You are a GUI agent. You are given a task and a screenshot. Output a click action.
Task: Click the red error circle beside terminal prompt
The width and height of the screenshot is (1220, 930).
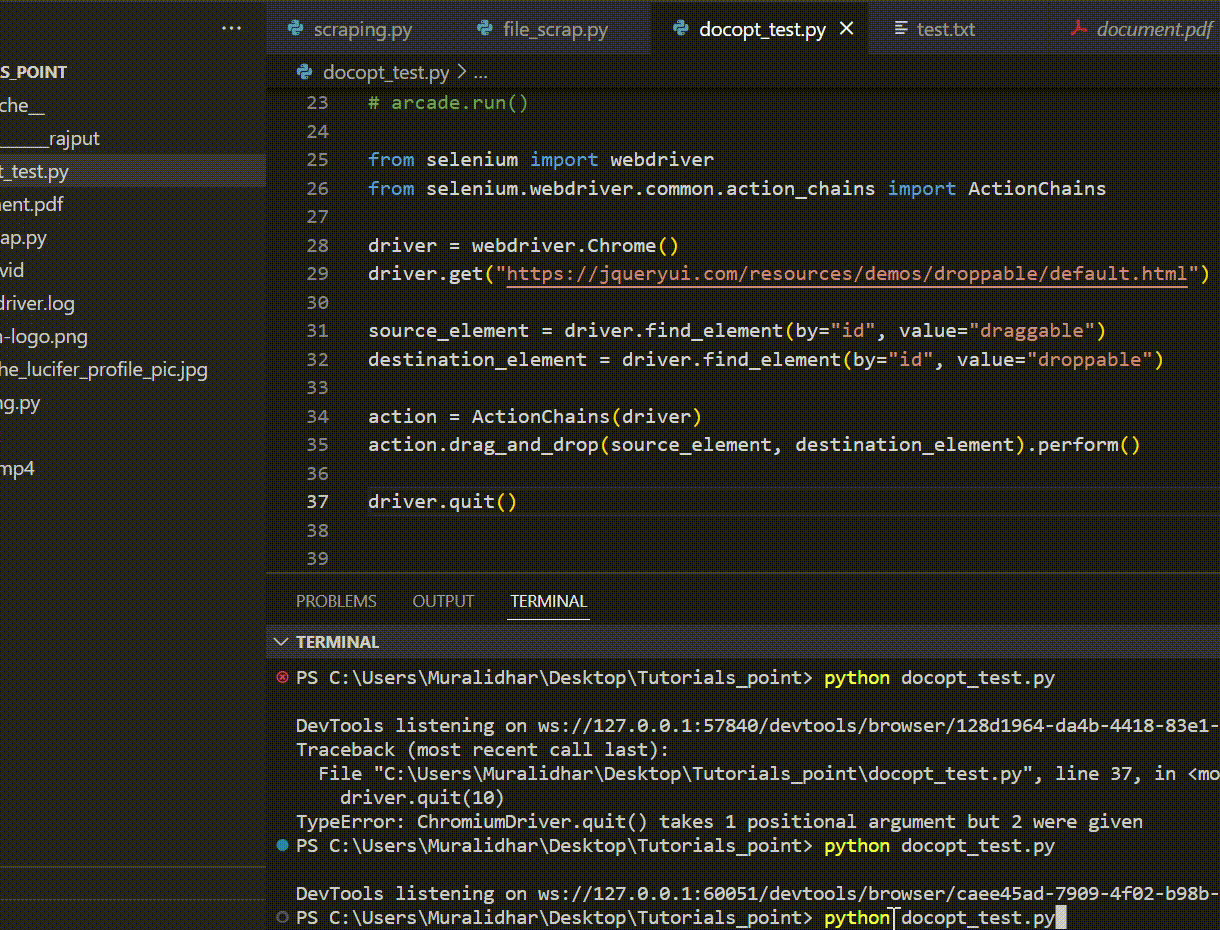click(x=281, y=677)
